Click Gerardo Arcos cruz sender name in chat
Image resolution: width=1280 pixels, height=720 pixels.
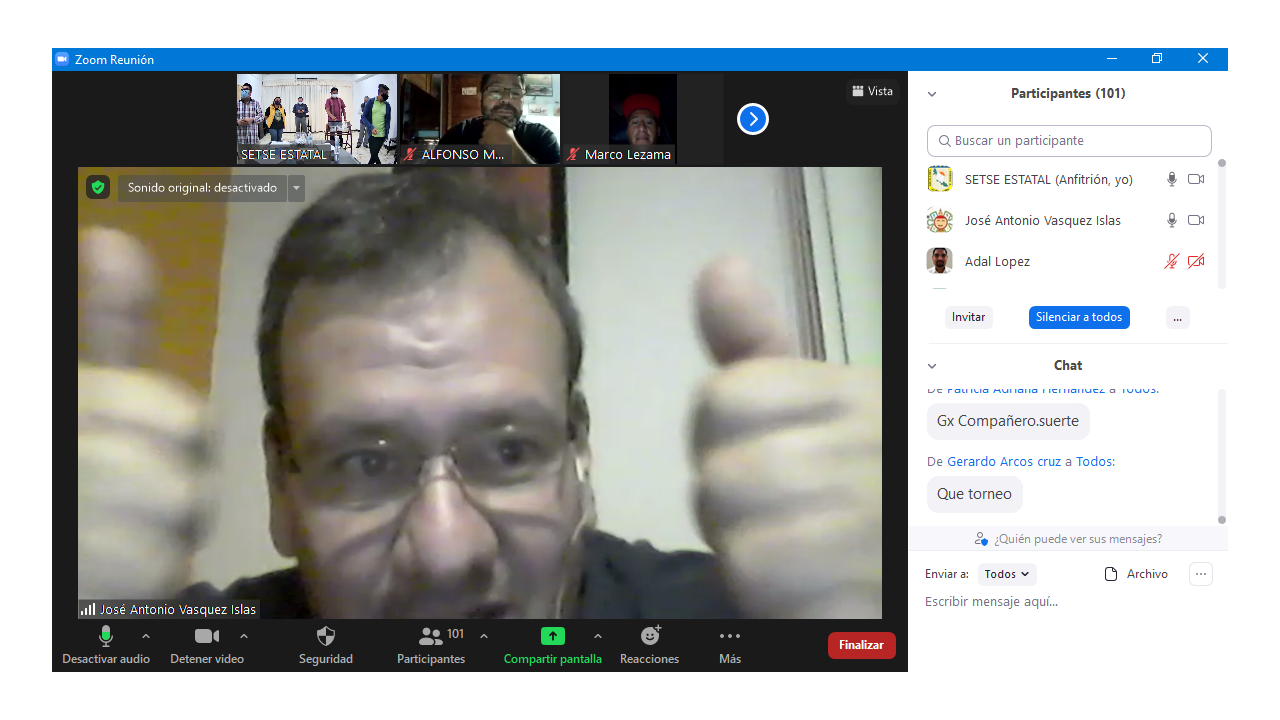click(x=1004, y=462)
